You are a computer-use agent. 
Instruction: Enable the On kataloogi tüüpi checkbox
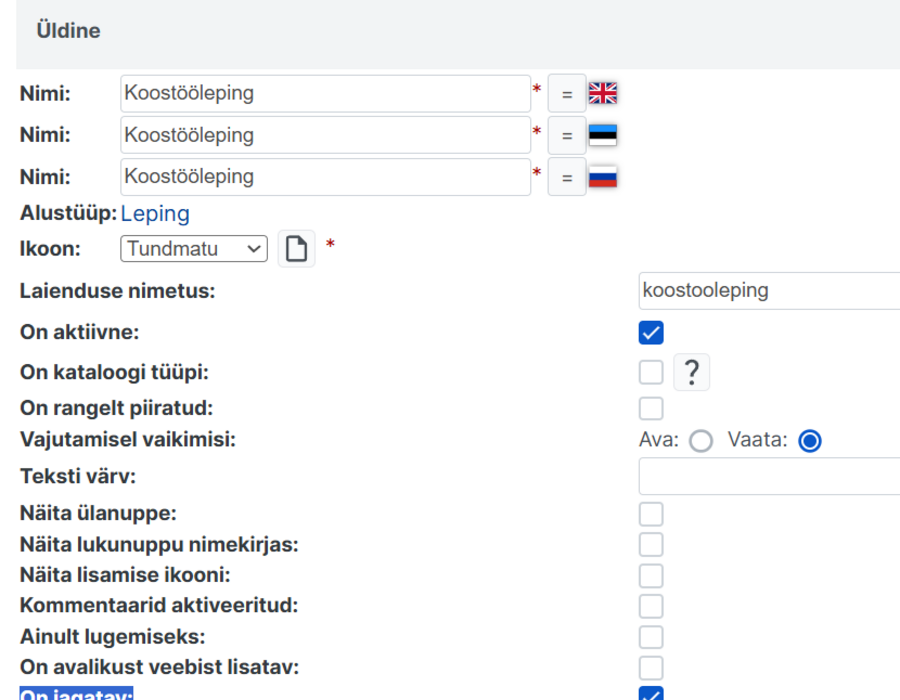[651, 372]
